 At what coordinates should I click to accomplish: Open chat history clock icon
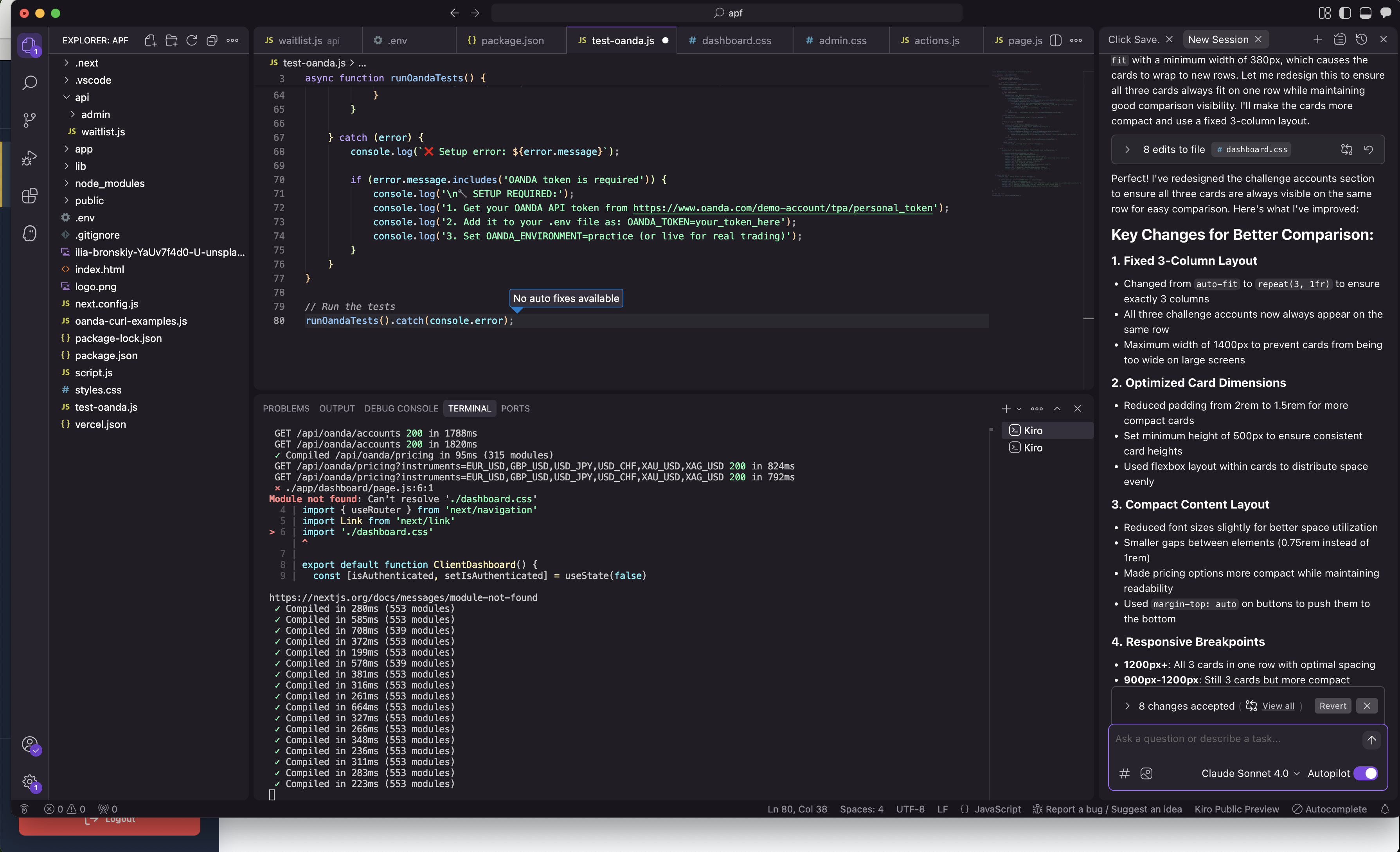(x=1361, y=39)
